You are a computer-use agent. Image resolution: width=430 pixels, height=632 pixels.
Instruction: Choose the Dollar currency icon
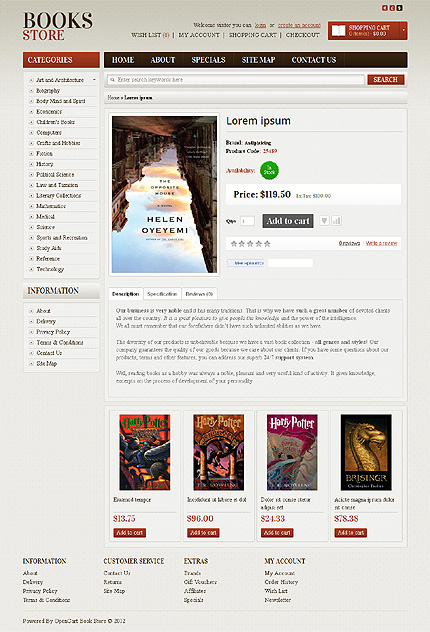(x=399, y=8)
